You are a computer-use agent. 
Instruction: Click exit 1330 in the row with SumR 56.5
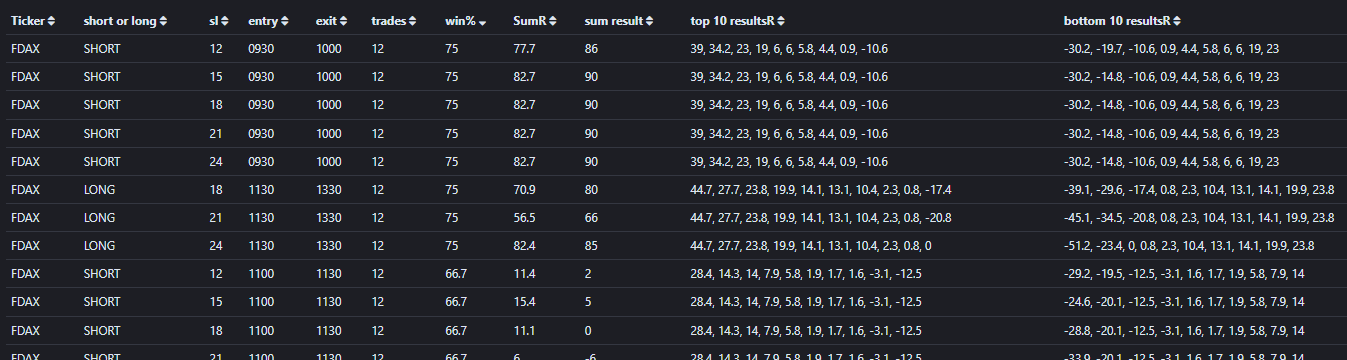point(329,217)
